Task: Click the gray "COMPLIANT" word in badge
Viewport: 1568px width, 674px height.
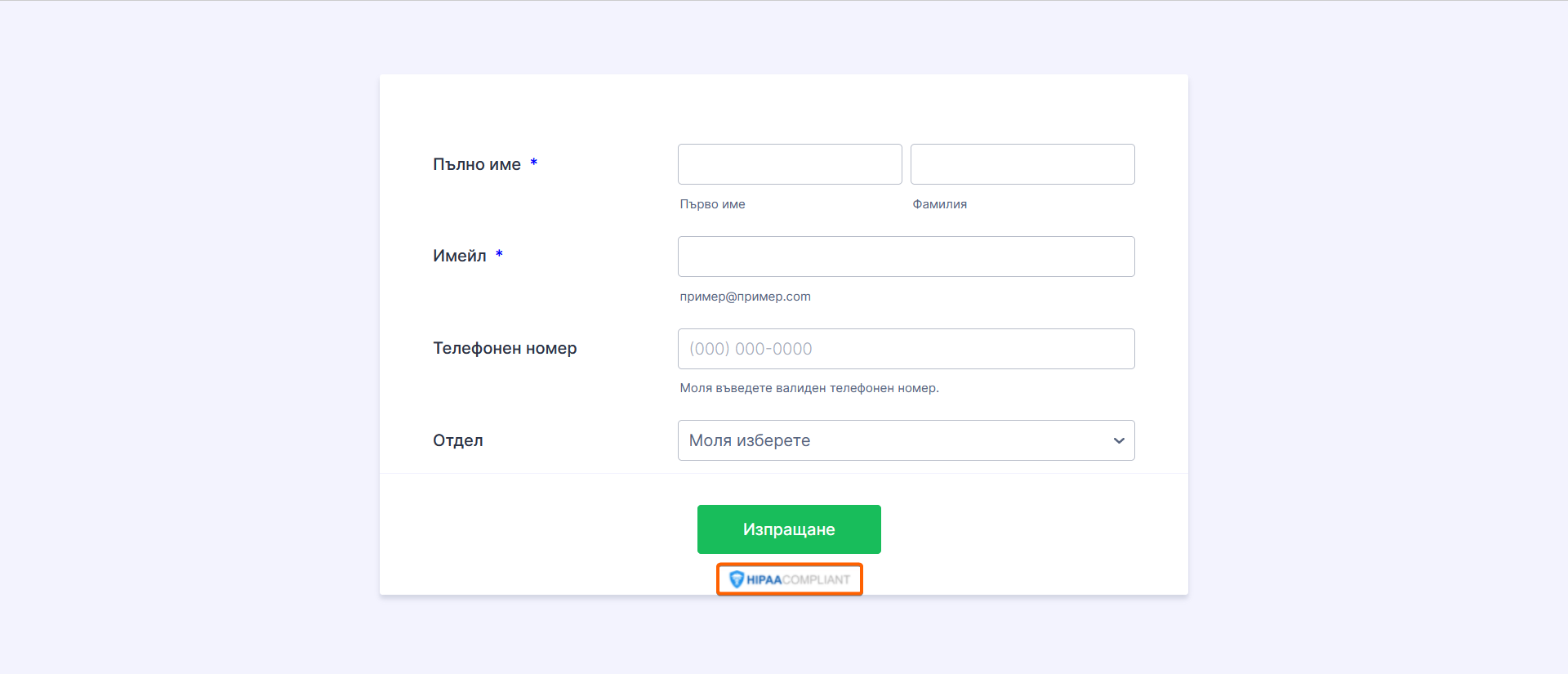Action: tap(816, 580)
